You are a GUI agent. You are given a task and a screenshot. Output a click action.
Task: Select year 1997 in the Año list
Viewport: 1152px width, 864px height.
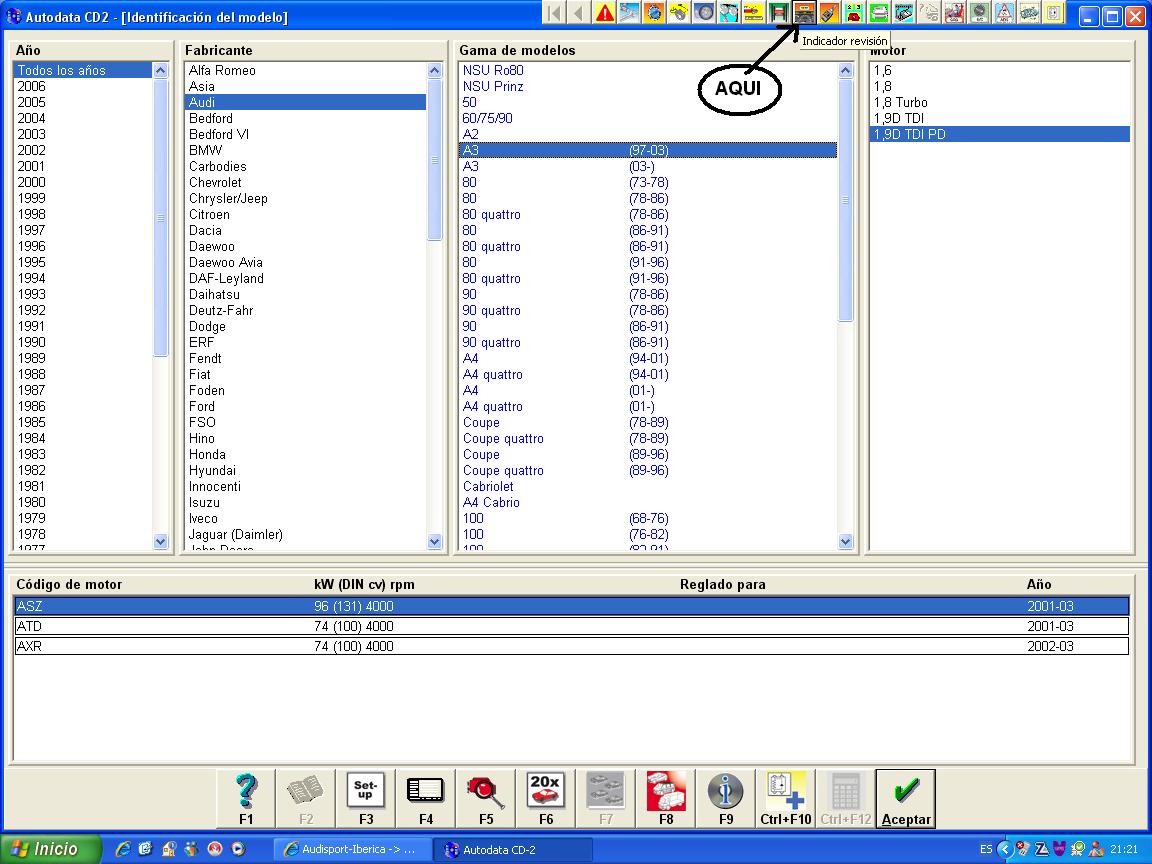(83, 230)
